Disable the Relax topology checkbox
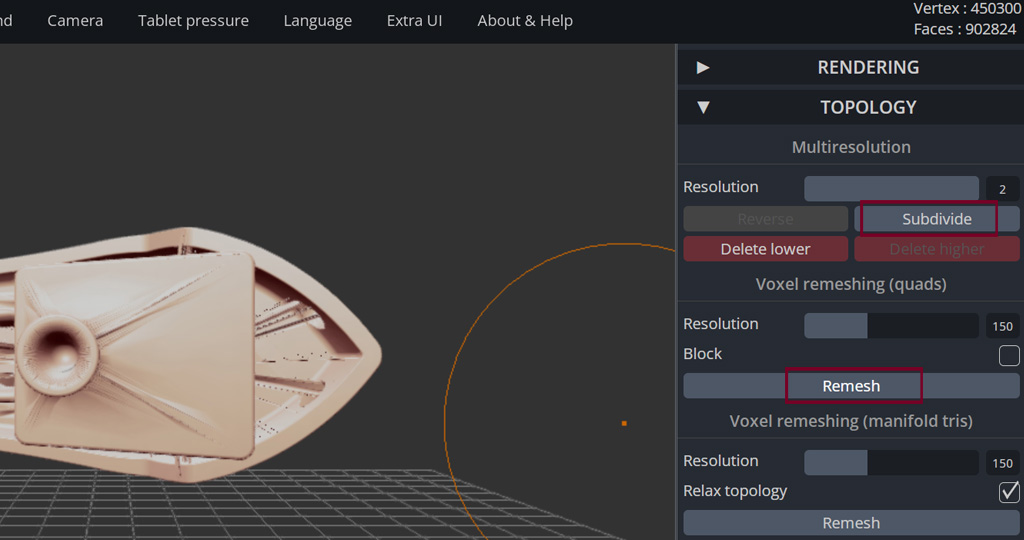1024x540 pixels. click(1009, 492)
